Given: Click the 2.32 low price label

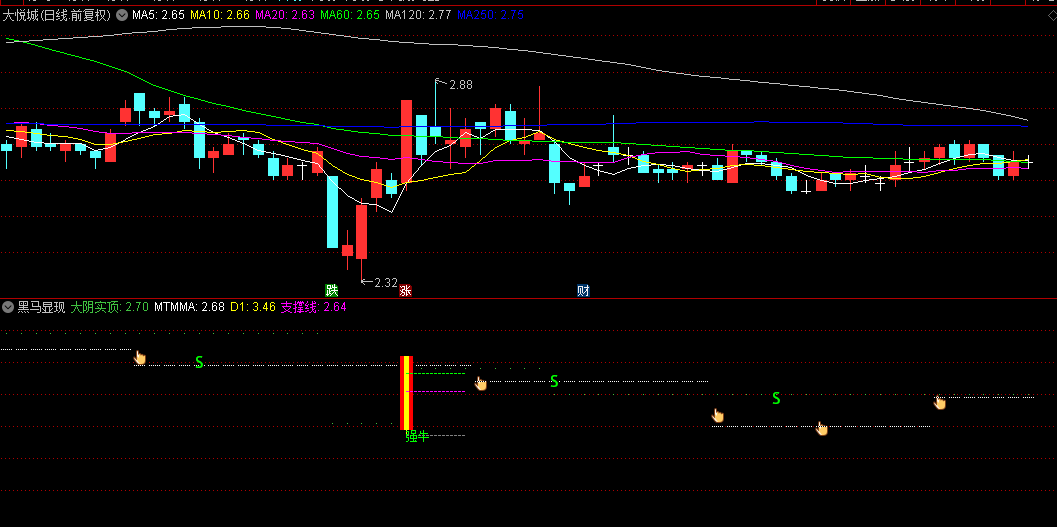Looking at the screenshot, I should pos(386,282).
